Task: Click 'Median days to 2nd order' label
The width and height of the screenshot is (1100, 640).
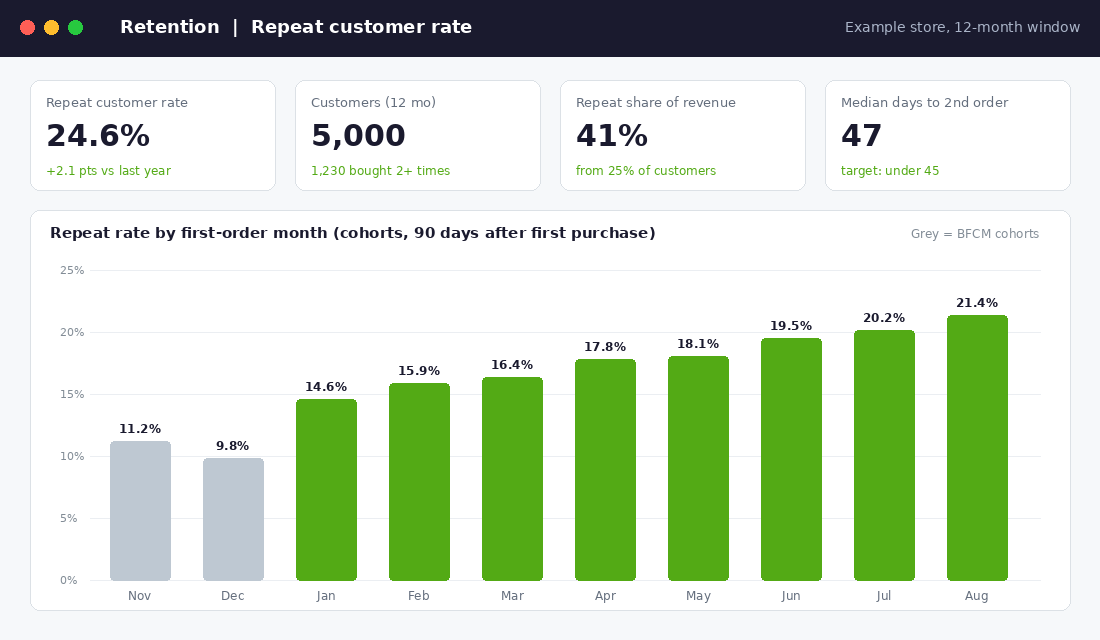Action: (925, 102)
